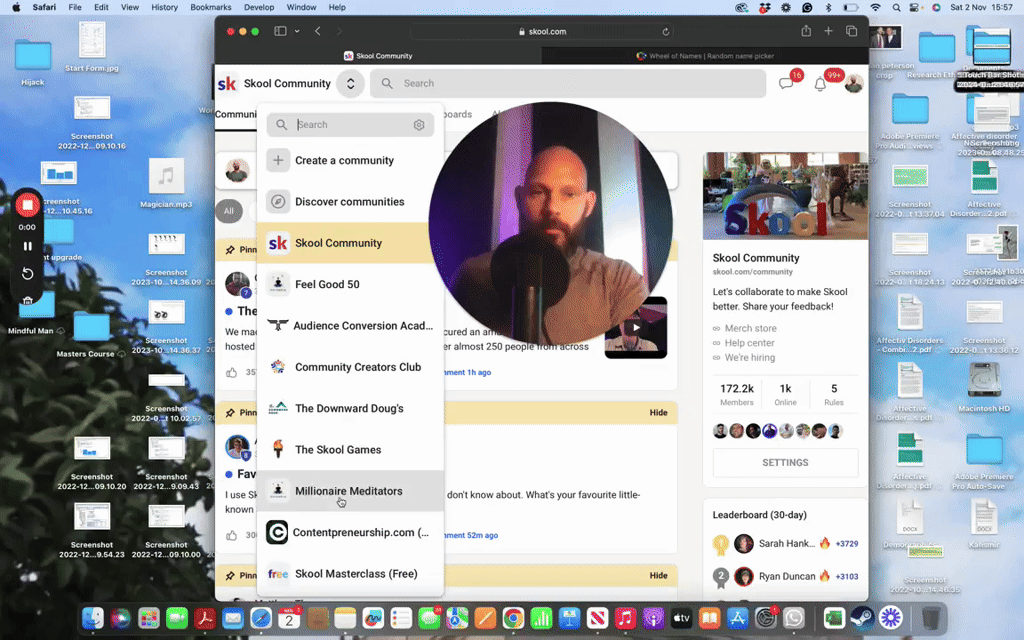Switch to The Skool Games community
This screenshot has height=640, width=1024.
point(350,449)
